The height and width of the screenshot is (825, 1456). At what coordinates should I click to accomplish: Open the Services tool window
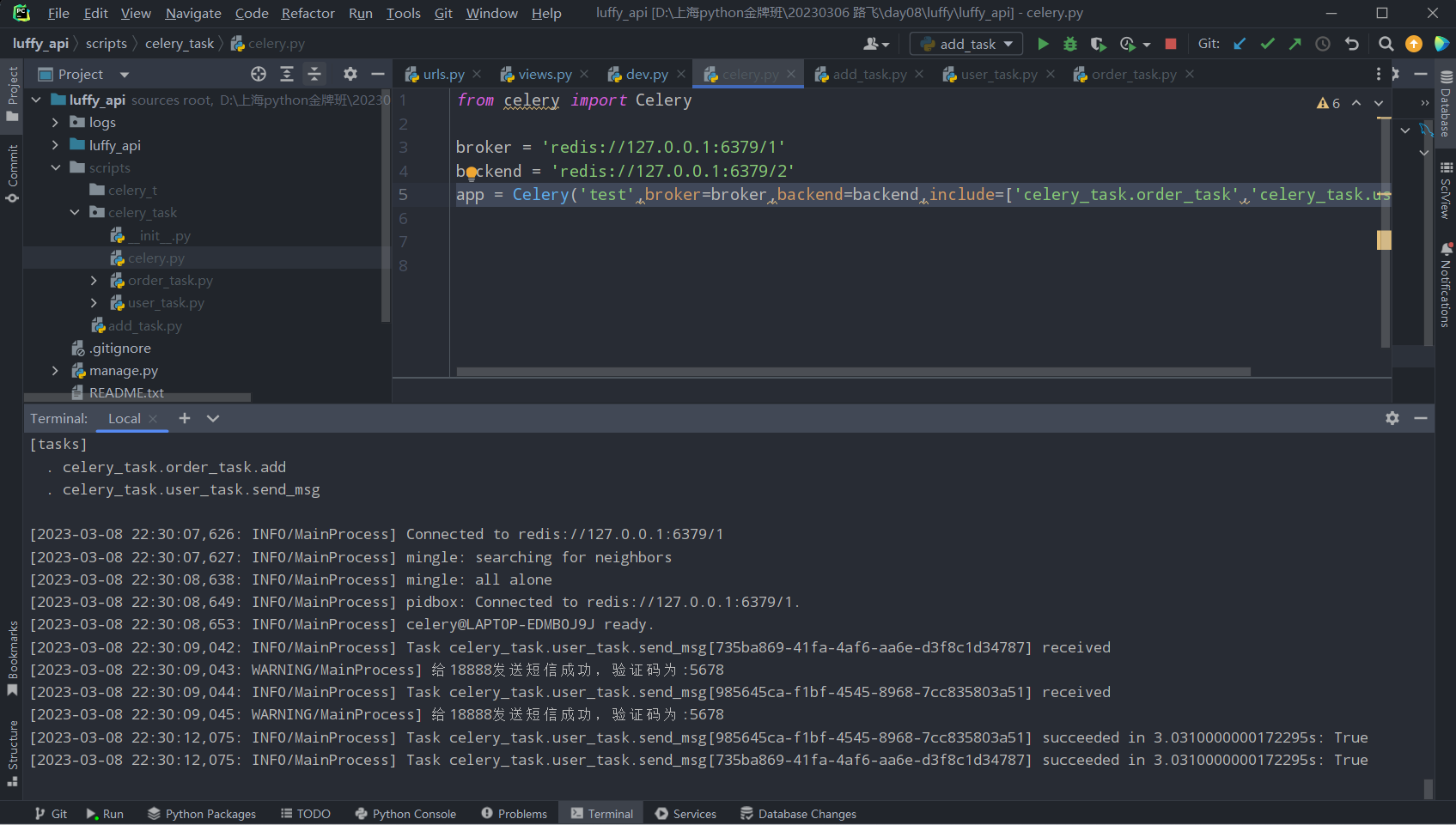coord(685,814)
